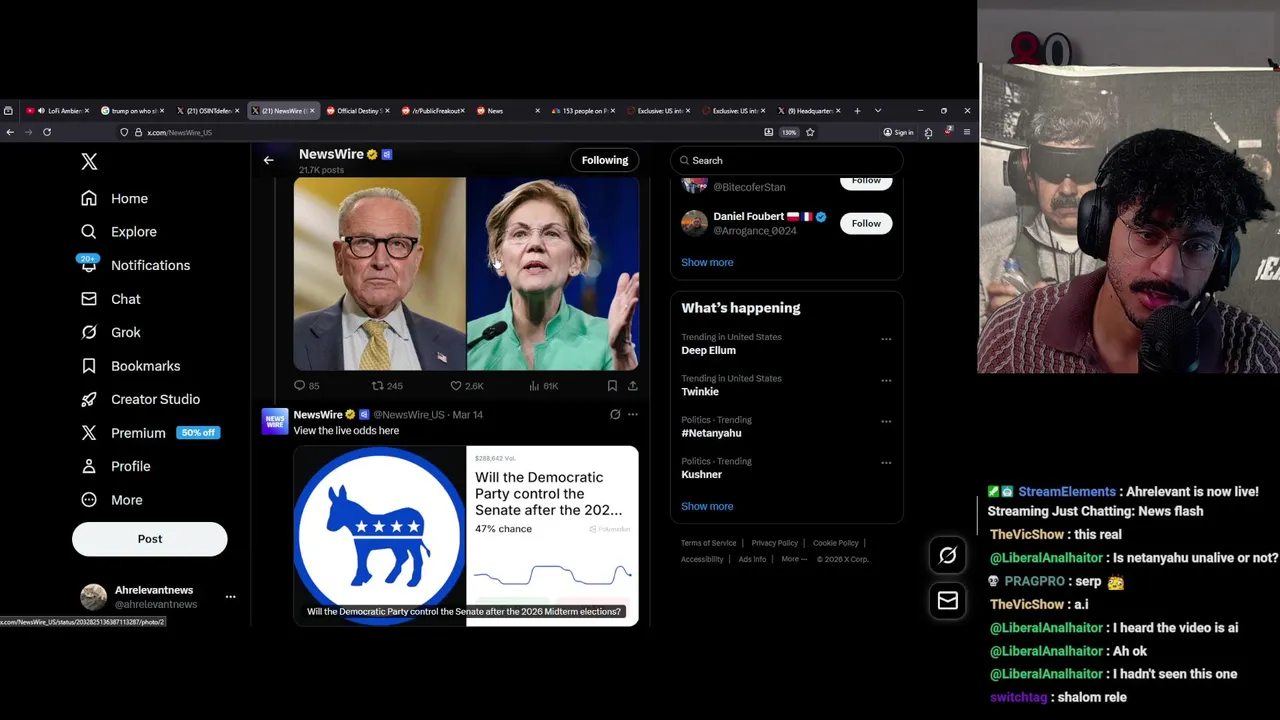This screenshot has width=1280, height=720.
Task: Open the X logo home link
Action: (89, 161)
